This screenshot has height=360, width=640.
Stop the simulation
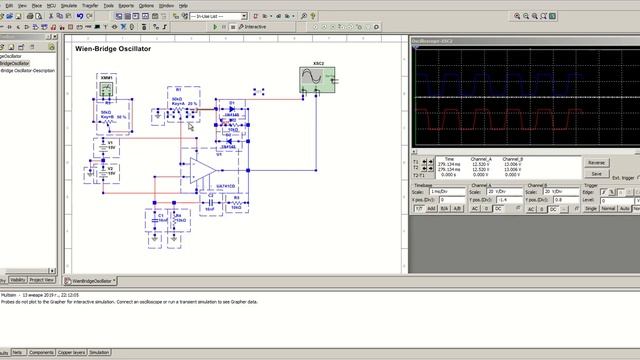[x=233, y=27]
